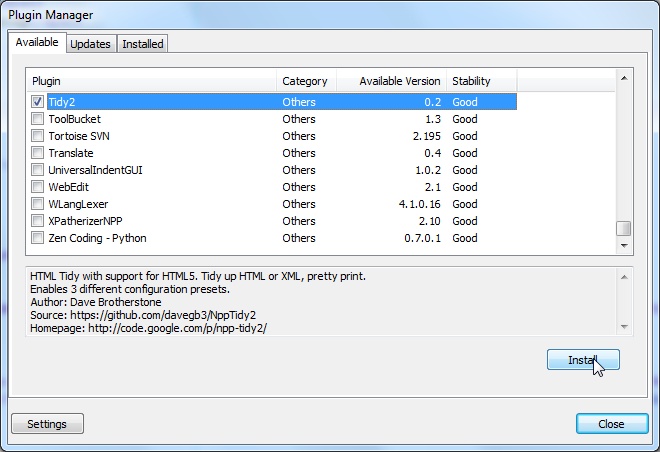Check the ToolBucket plugin checkbox

37,119
